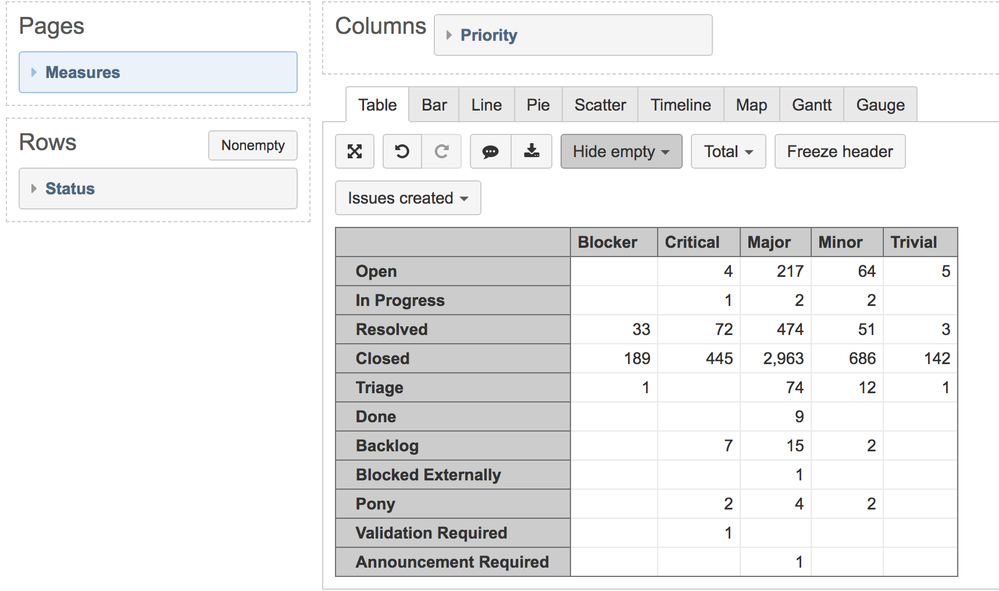This screenshot has height=591, width=999.
Task: Expand the Measures dimension triangle
Action: pos(34,73)
